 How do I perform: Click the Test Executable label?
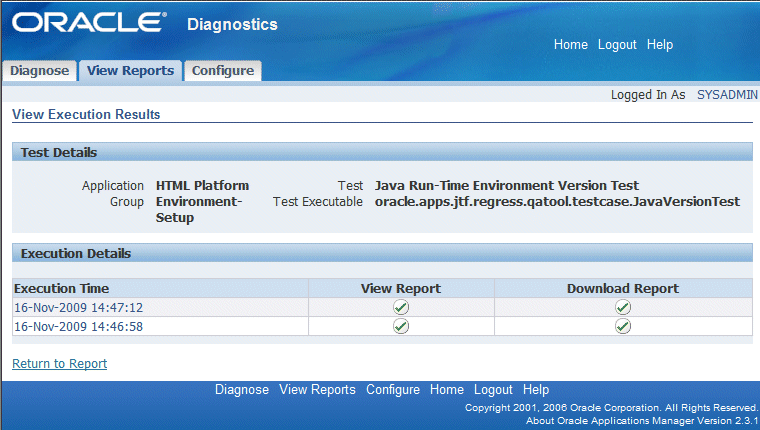coord(317,202)
